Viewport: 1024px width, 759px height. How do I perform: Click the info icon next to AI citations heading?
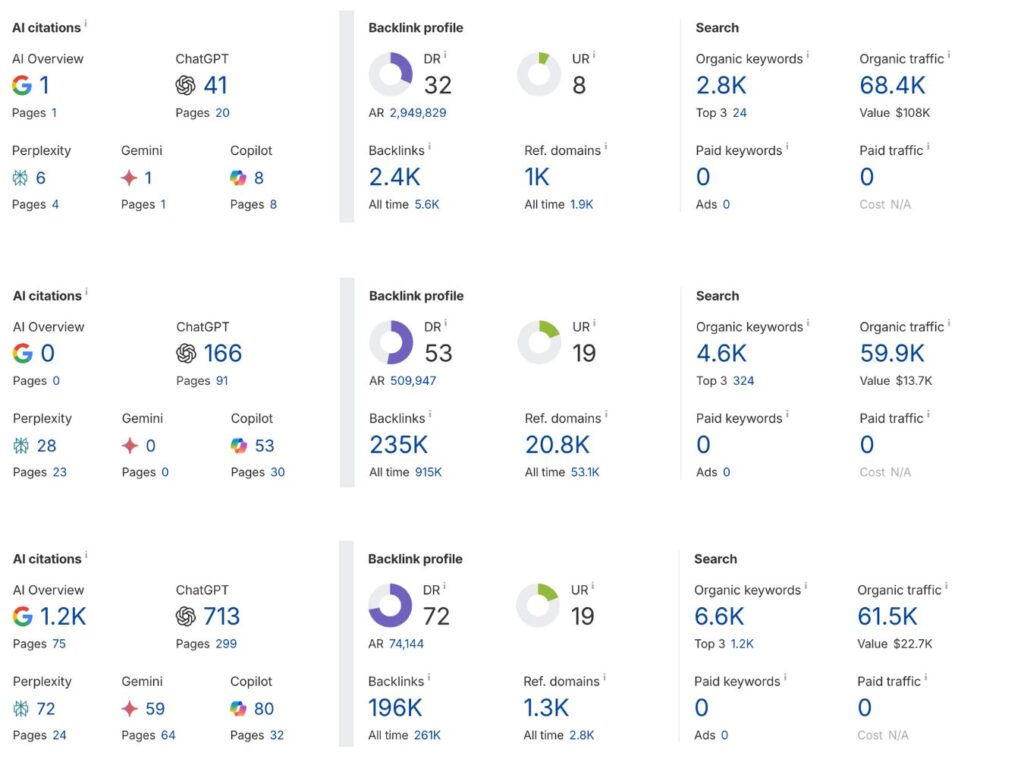click(88, 23)
